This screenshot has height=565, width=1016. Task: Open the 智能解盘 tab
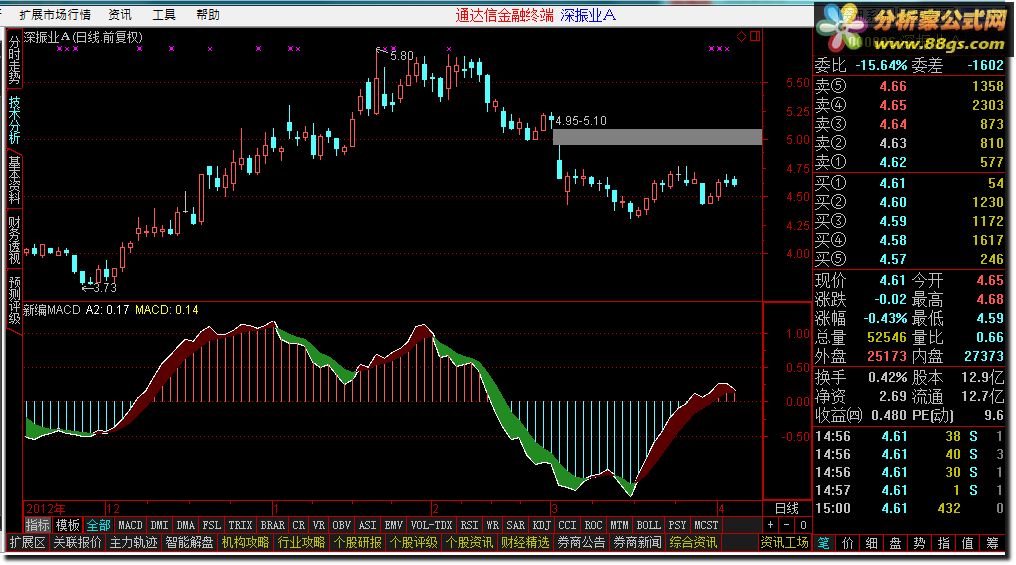click(x=189, y=542)
